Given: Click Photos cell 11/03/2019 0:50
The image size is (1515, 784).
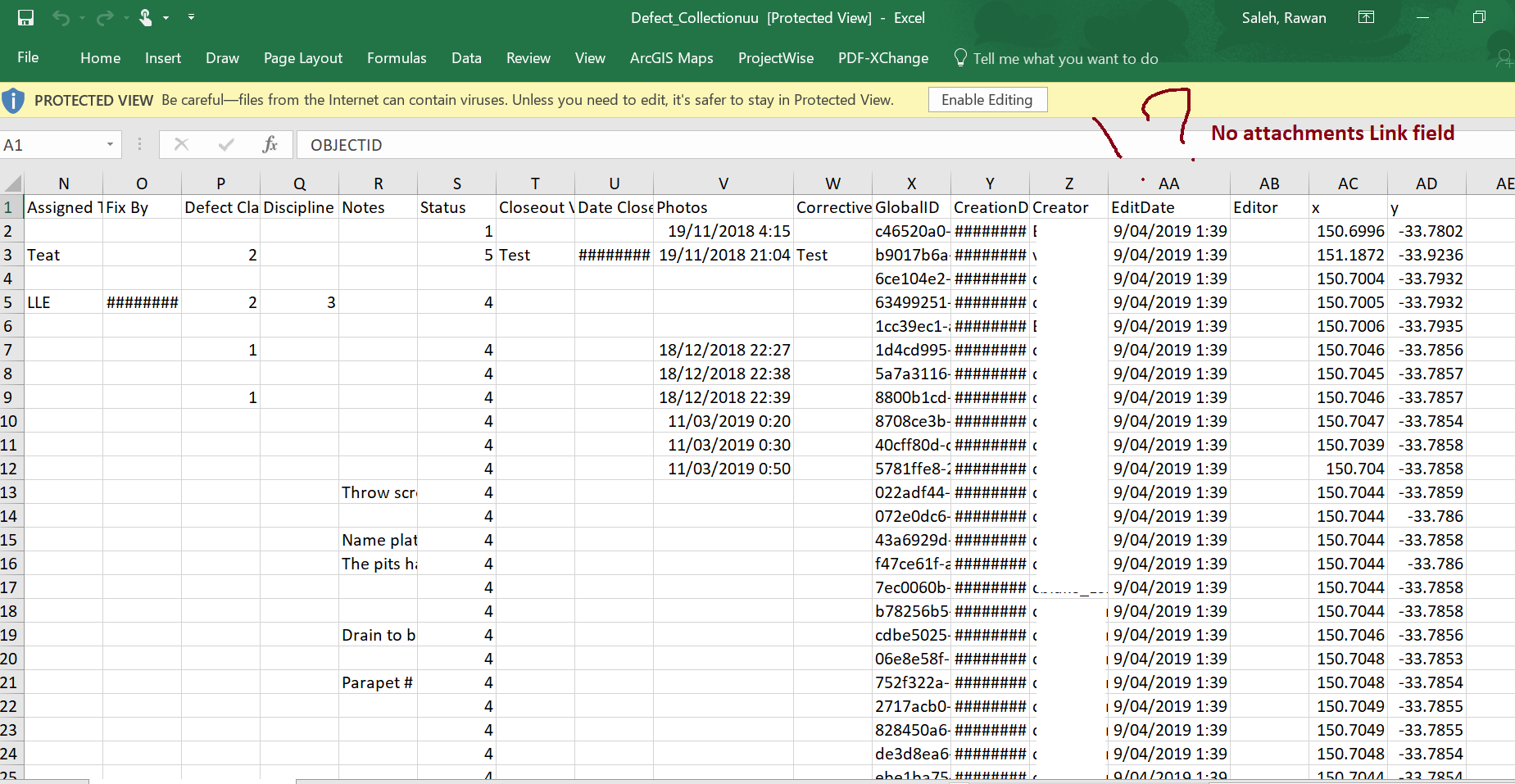Looking at the screenshot, I should pyautogui.click(x=723, y=469).
